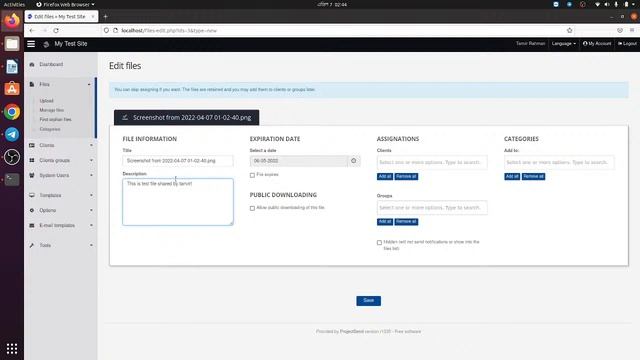
Task: Expand the Tools section arrow
Action: point(91,245)
